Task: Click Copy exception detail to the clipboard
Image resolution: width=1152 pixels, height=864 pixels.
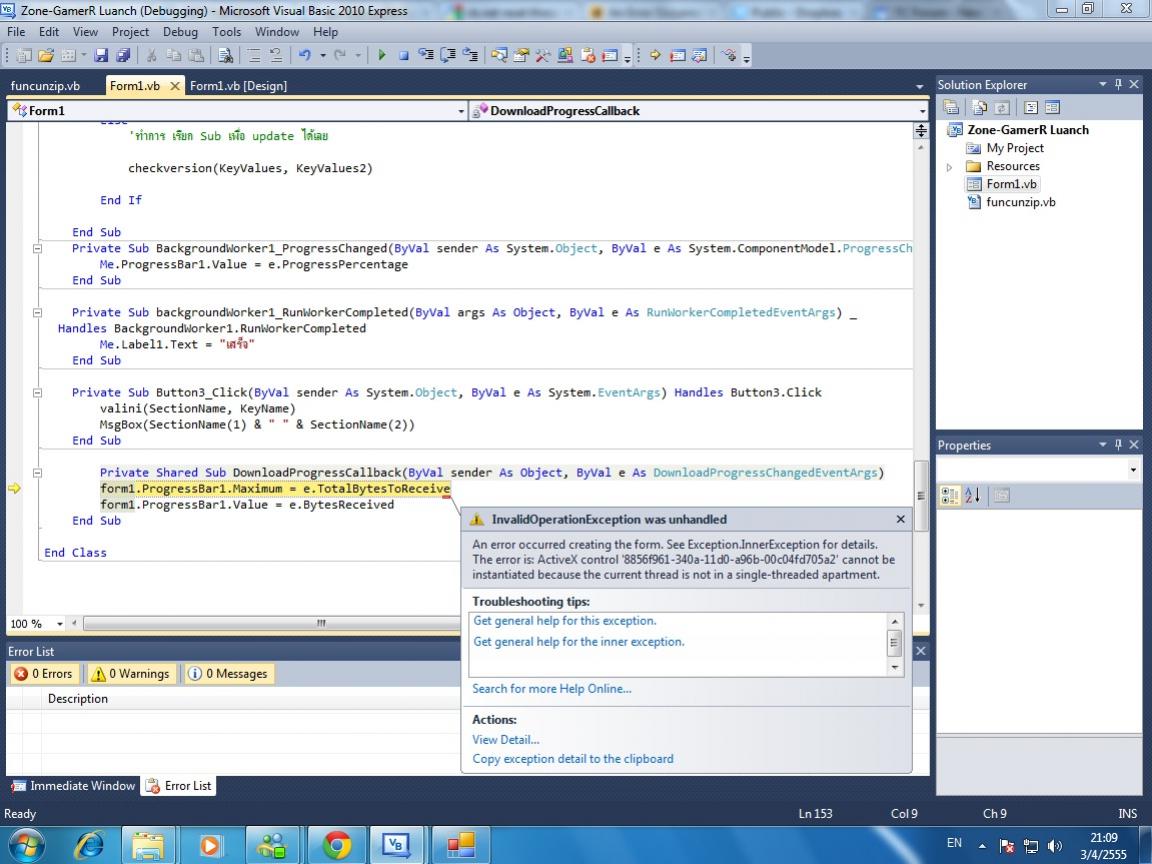Action: [572, 759]
